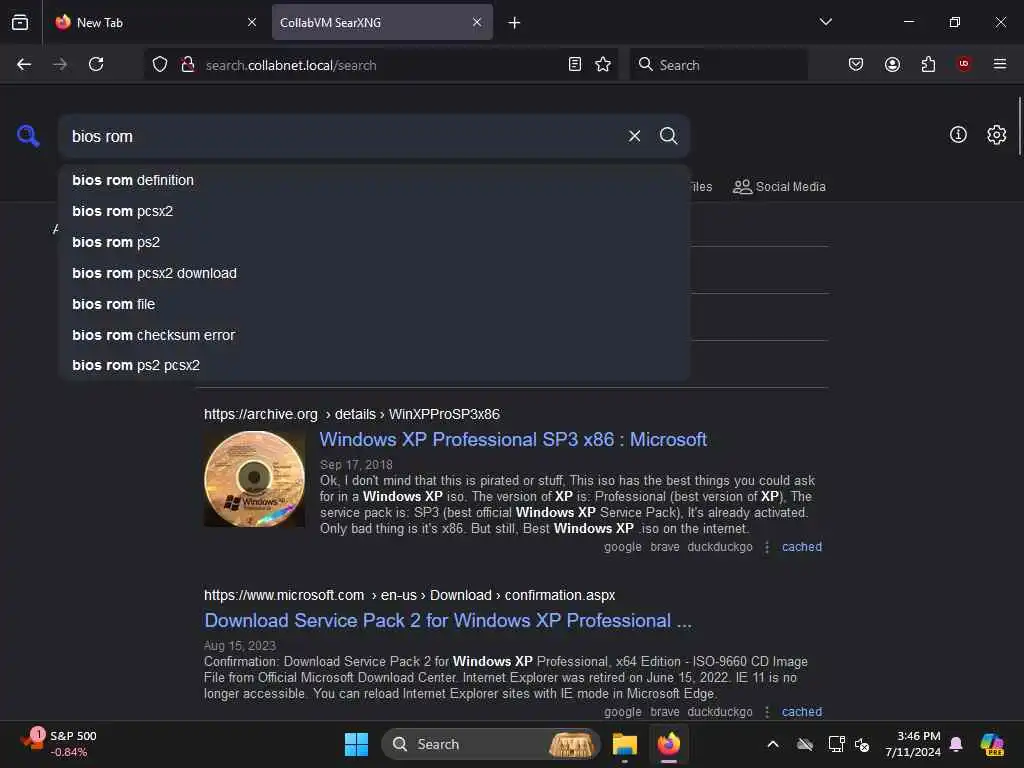The width and height of the screenshot is (1024, 768).
Task: Clear the bios rom search query
Action: tap(634, 136)
